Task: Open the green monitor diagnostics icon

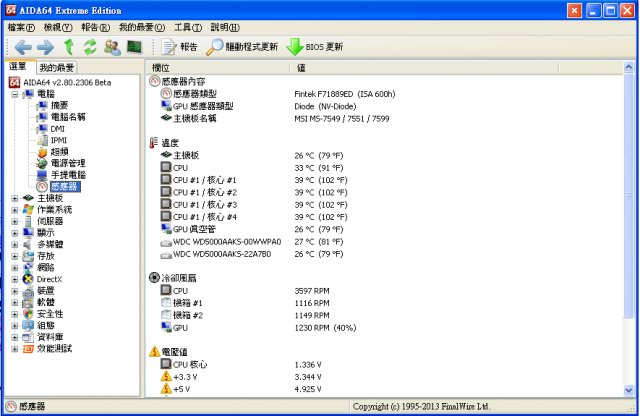Action: point(134,47)
